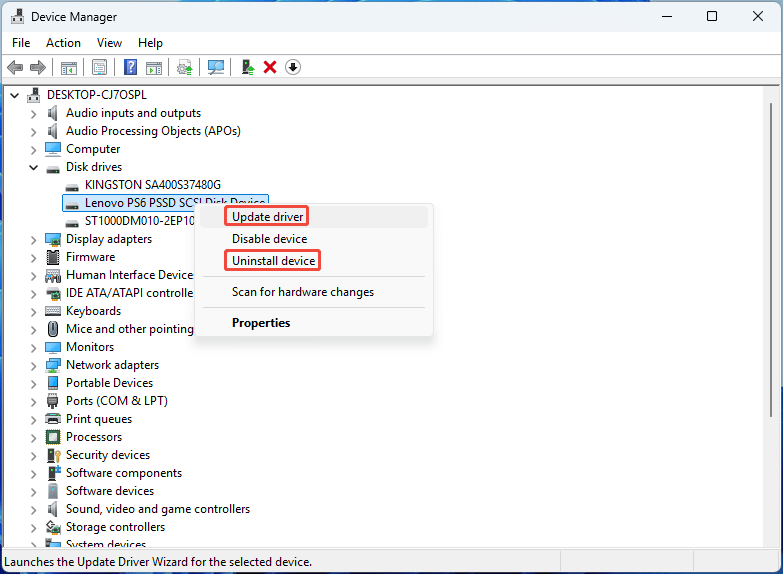Click the Network adapters icon
Screen dimensions: 783x574
53,365
